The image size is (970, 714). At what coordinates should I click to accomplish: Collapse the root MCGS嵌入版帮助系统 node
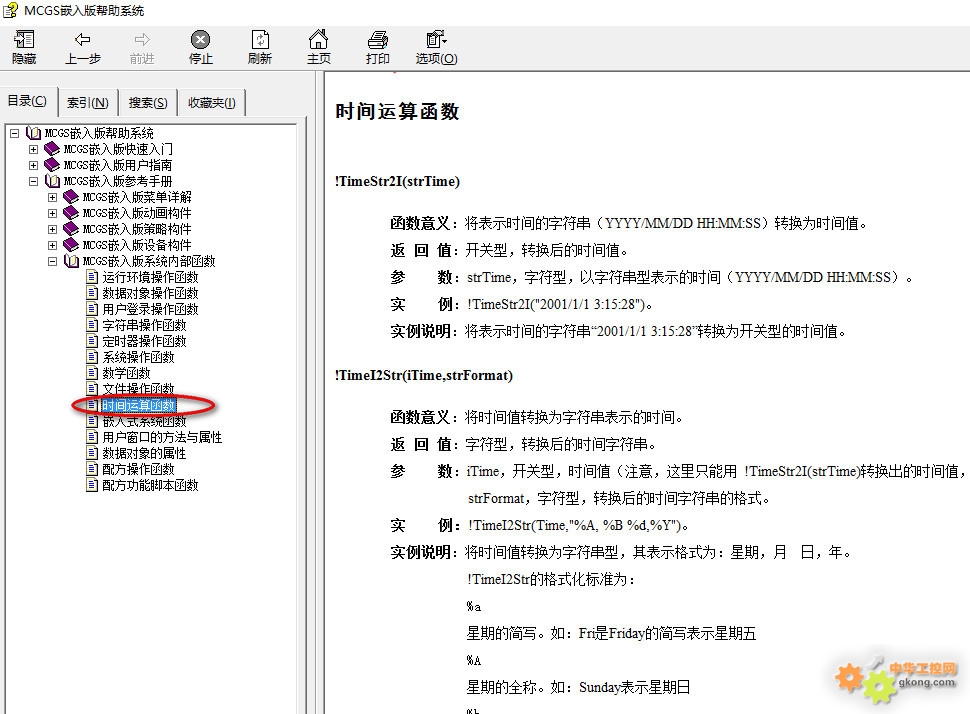tap(14, 133)
